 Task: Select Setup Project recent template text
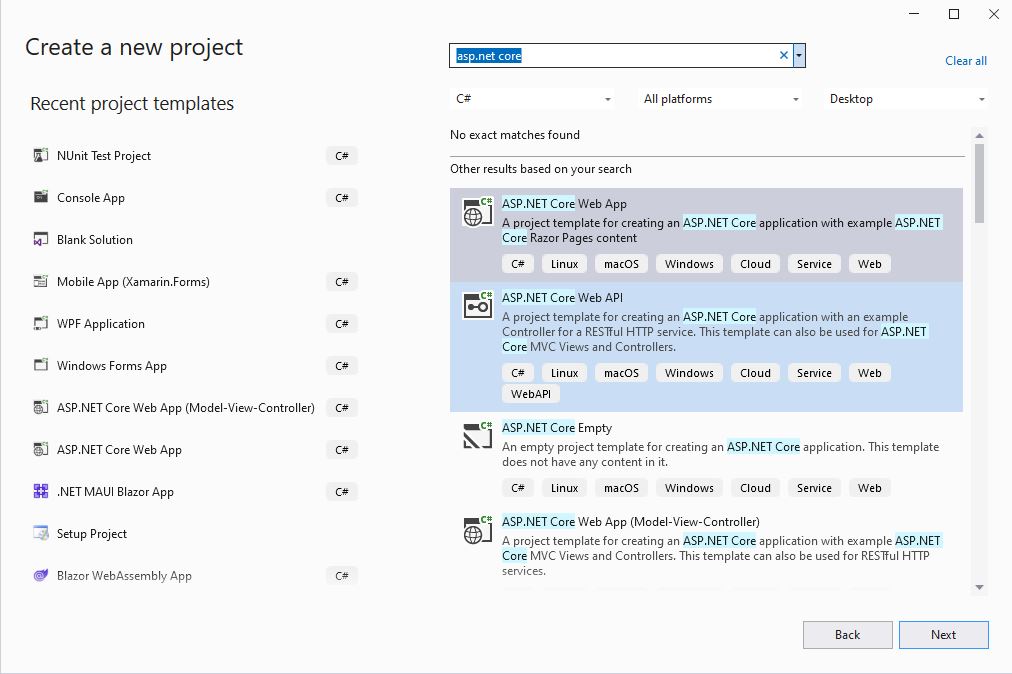[92, 533]
